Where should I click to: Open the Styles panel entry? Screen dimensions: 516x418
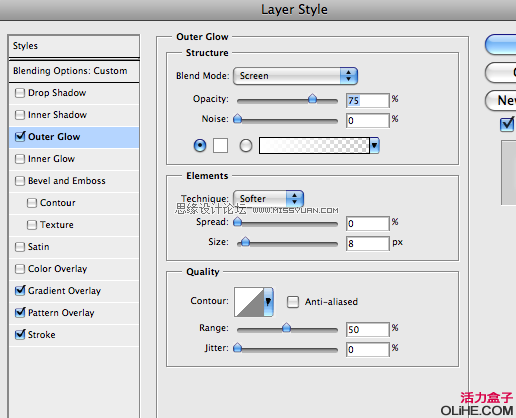(74, 46)
